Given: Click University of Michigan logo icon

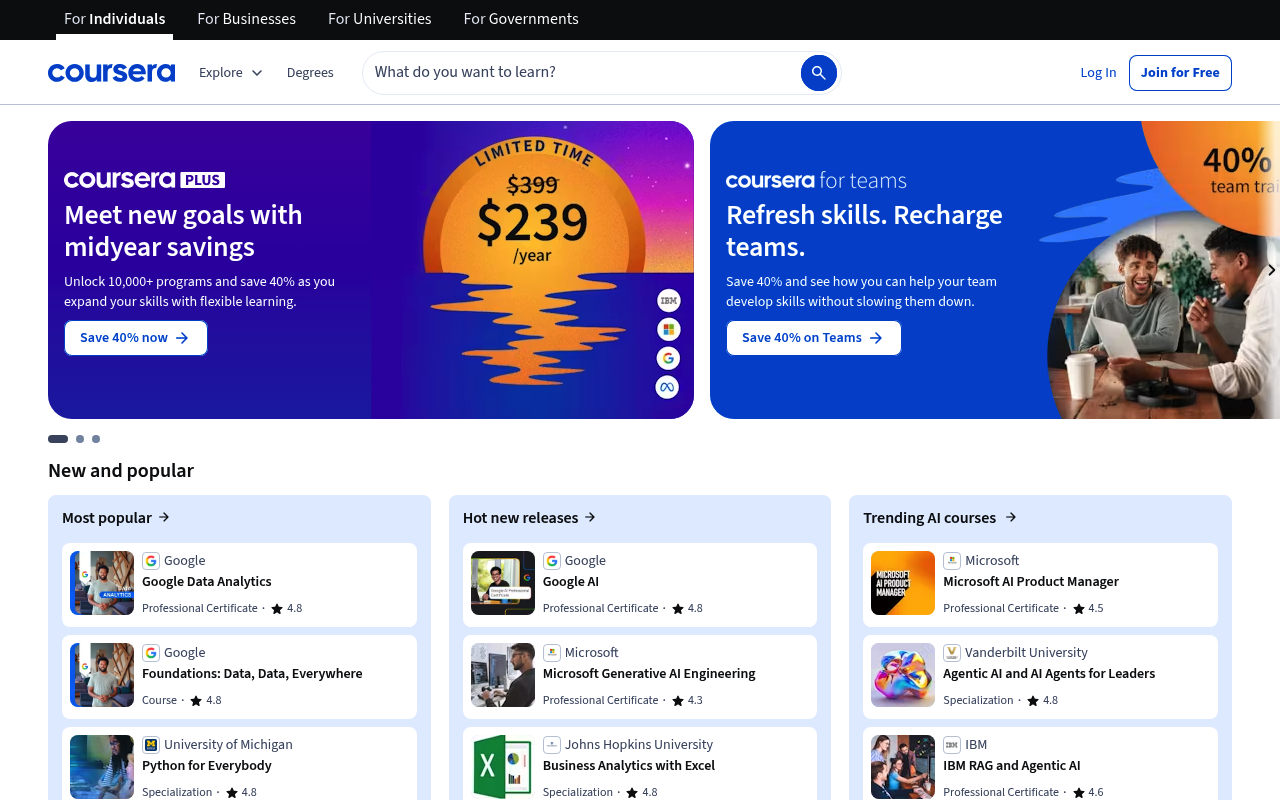Looking at the screenshot, I should [x=151, y=745].
